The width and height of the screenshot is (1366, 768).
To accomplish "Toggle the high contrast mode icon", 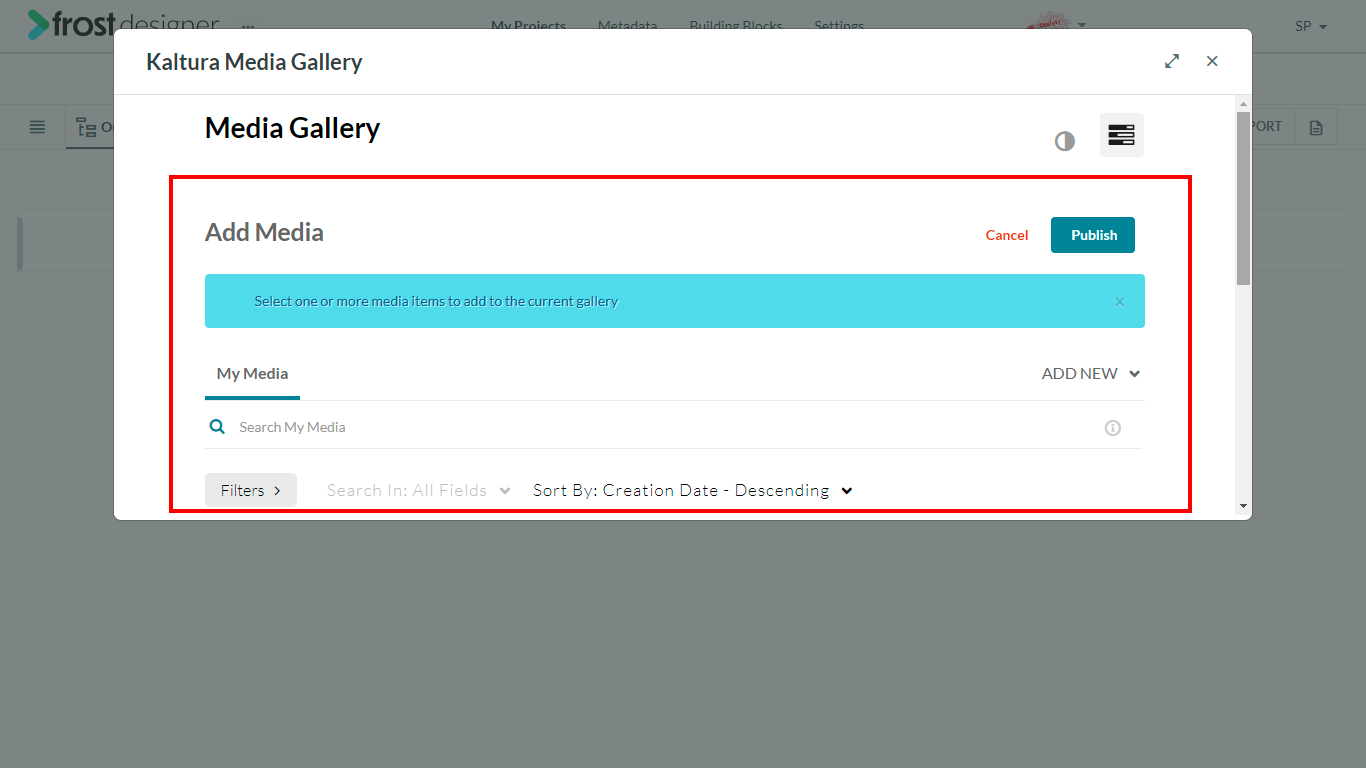I will click(x=1065, y=141).
